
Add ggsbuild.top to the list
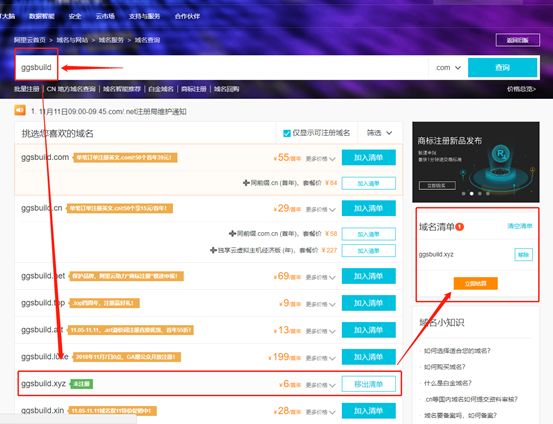pos(369,303)
